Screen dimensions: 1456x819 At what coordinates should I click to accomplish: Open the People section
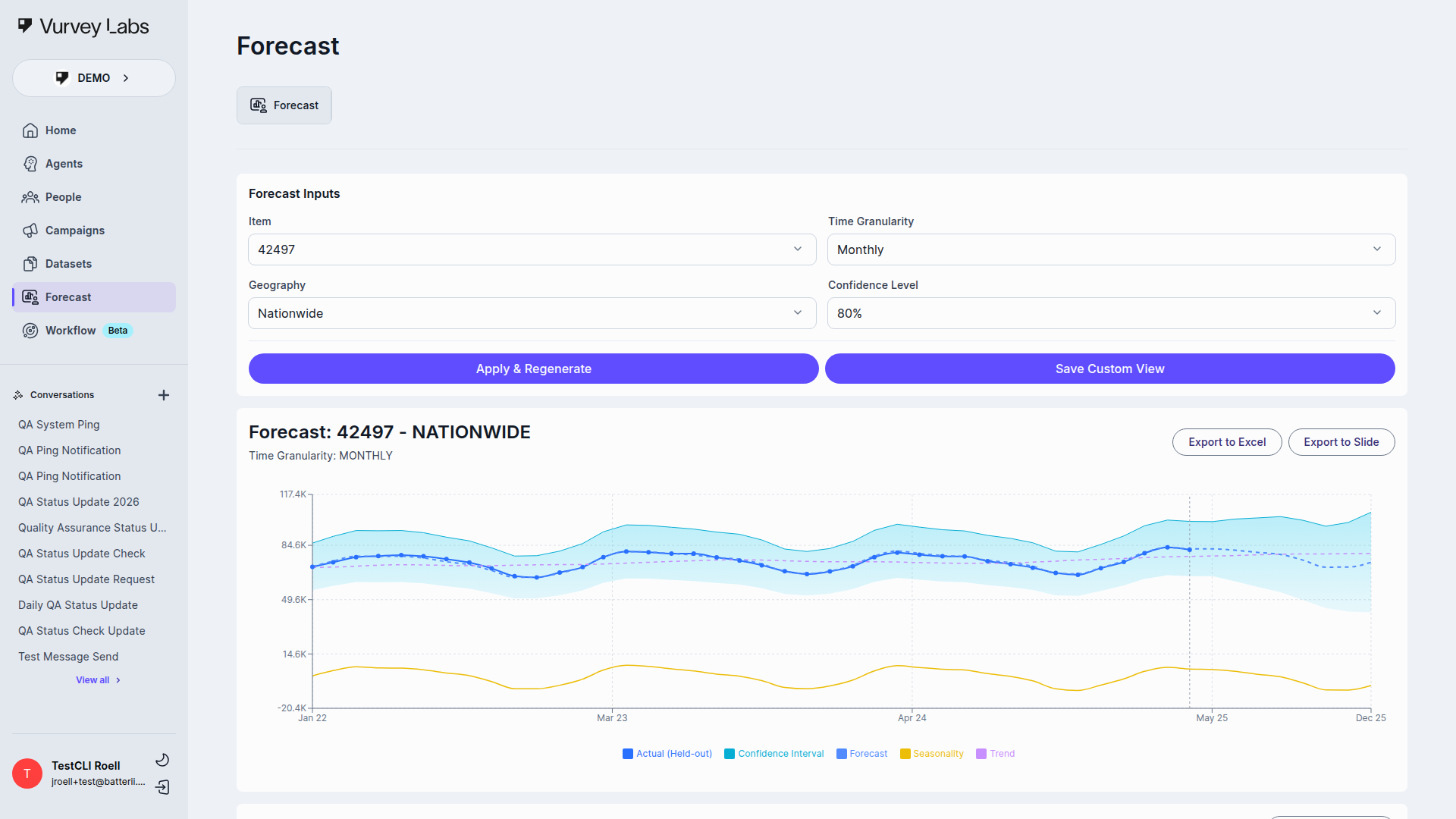click(x=63, y=196)
